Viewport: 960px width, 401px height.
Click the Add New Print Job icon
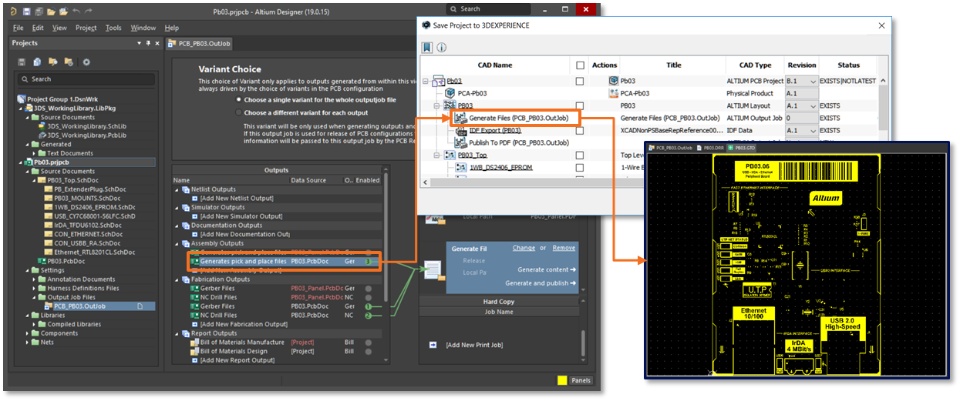coord(433,345)
